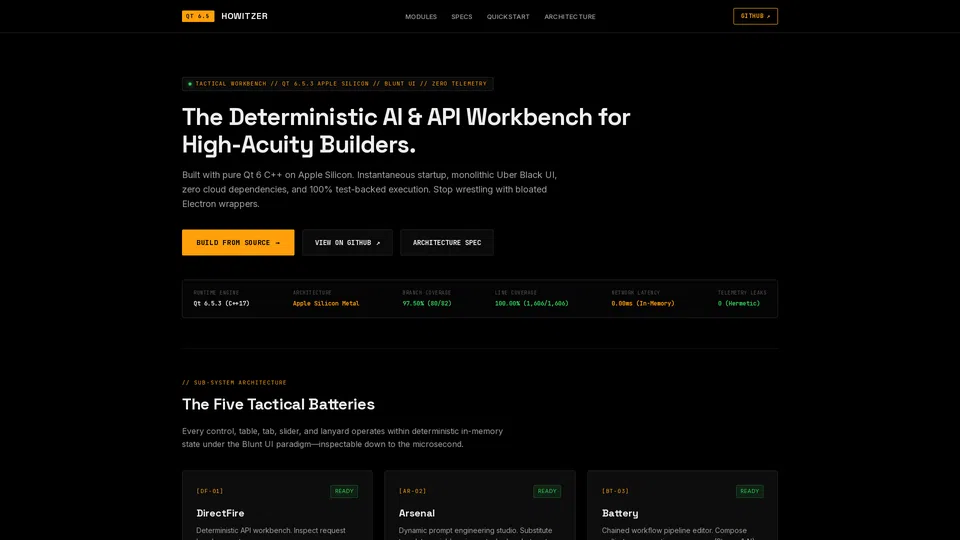Open the DirectFire card title
The image size is (960, 540).
coord(220,513)
